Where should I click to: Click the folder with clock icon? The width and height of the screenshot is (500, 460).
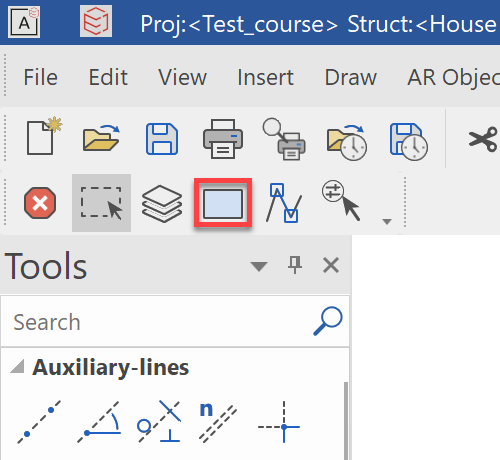[347, 142]
